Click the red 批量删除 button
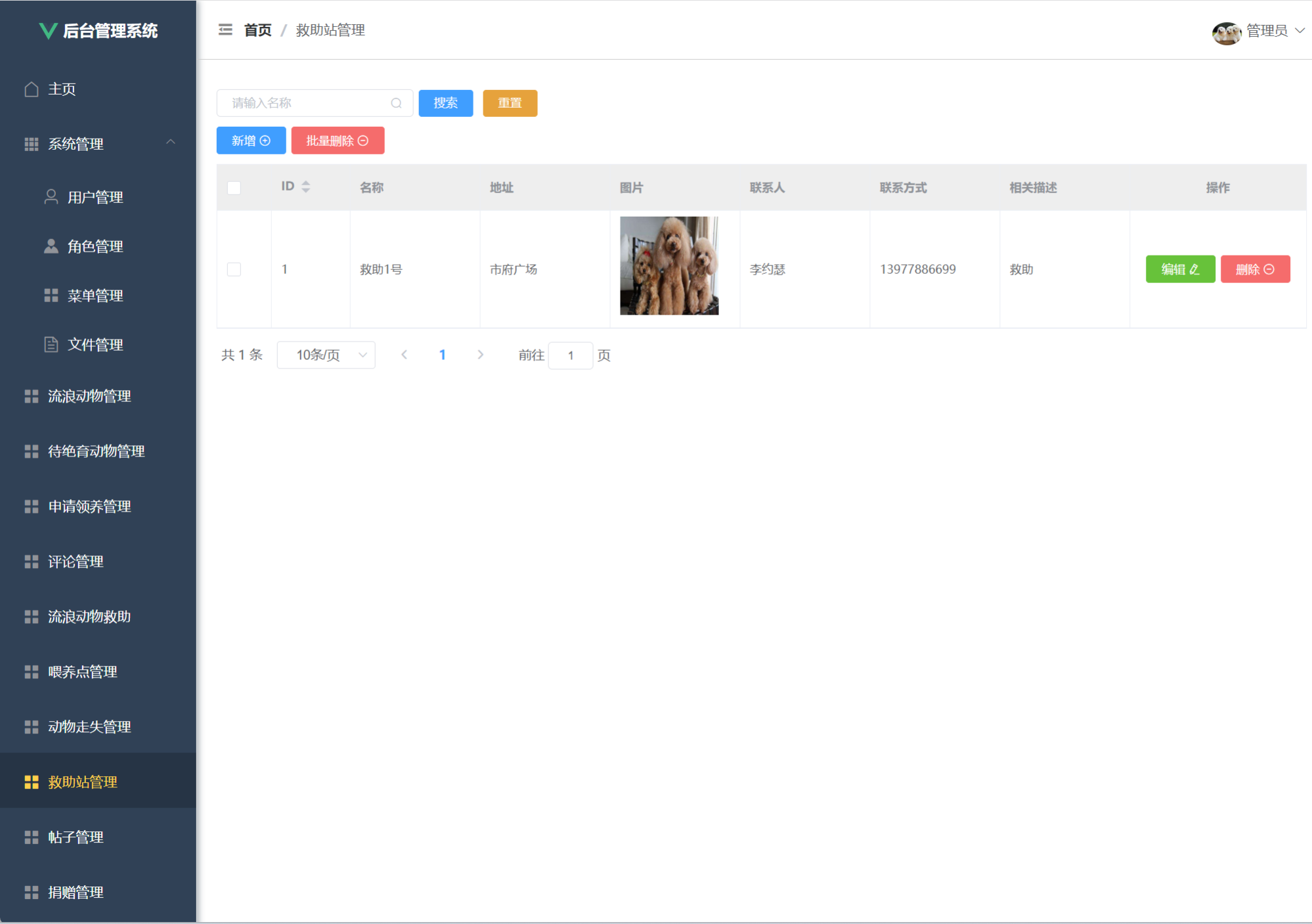Viewport: 1312px width, 924px height. pos(338,141)
